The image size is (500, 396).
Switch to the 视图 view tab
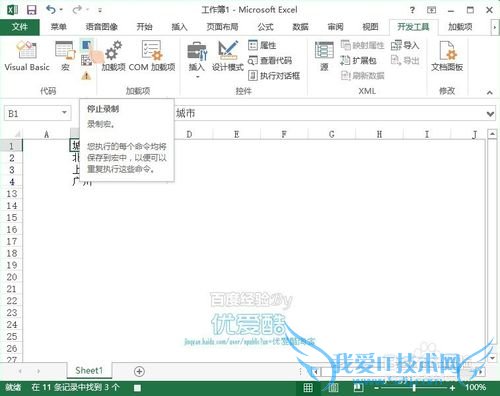point(370,27)
